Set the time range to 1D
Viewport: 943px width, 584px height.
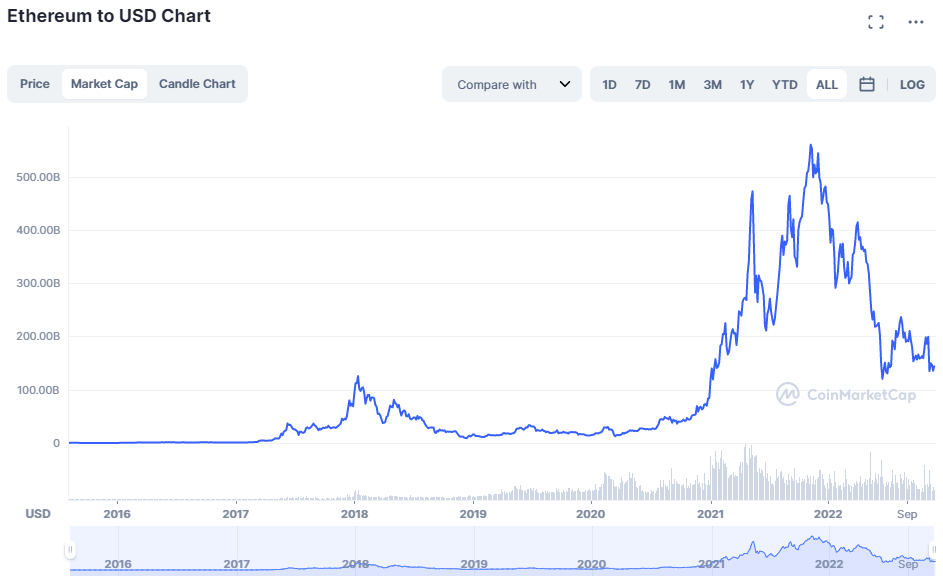point(609,85)
